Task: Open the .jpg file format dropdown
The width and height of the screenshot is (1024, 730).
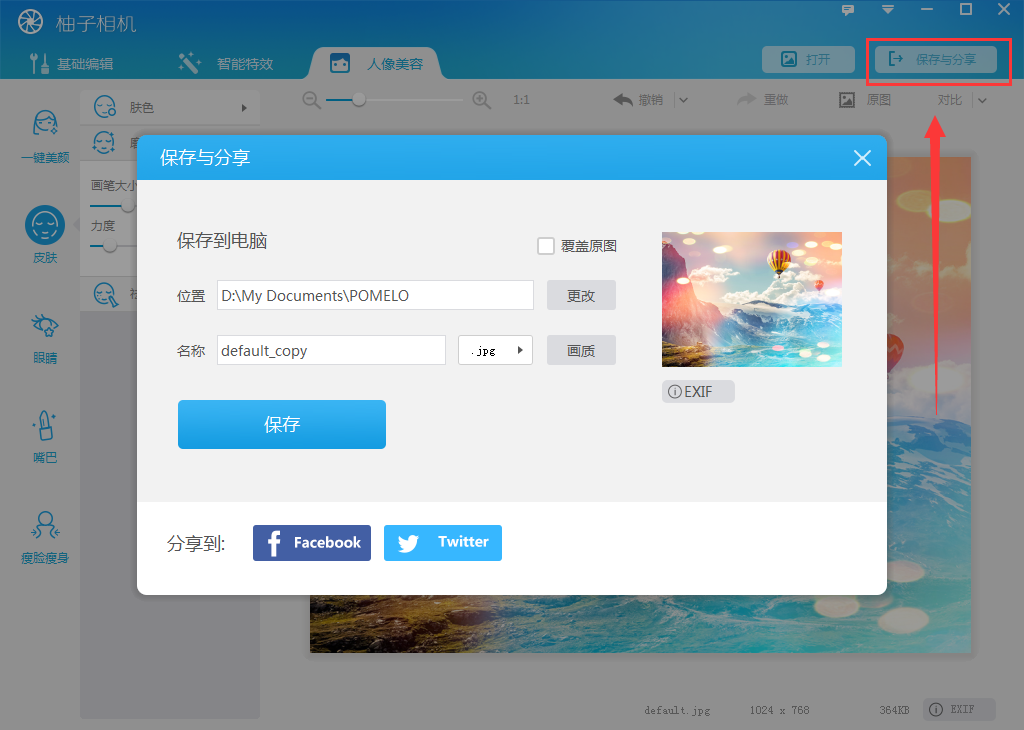Action: [x=495, y=350]
